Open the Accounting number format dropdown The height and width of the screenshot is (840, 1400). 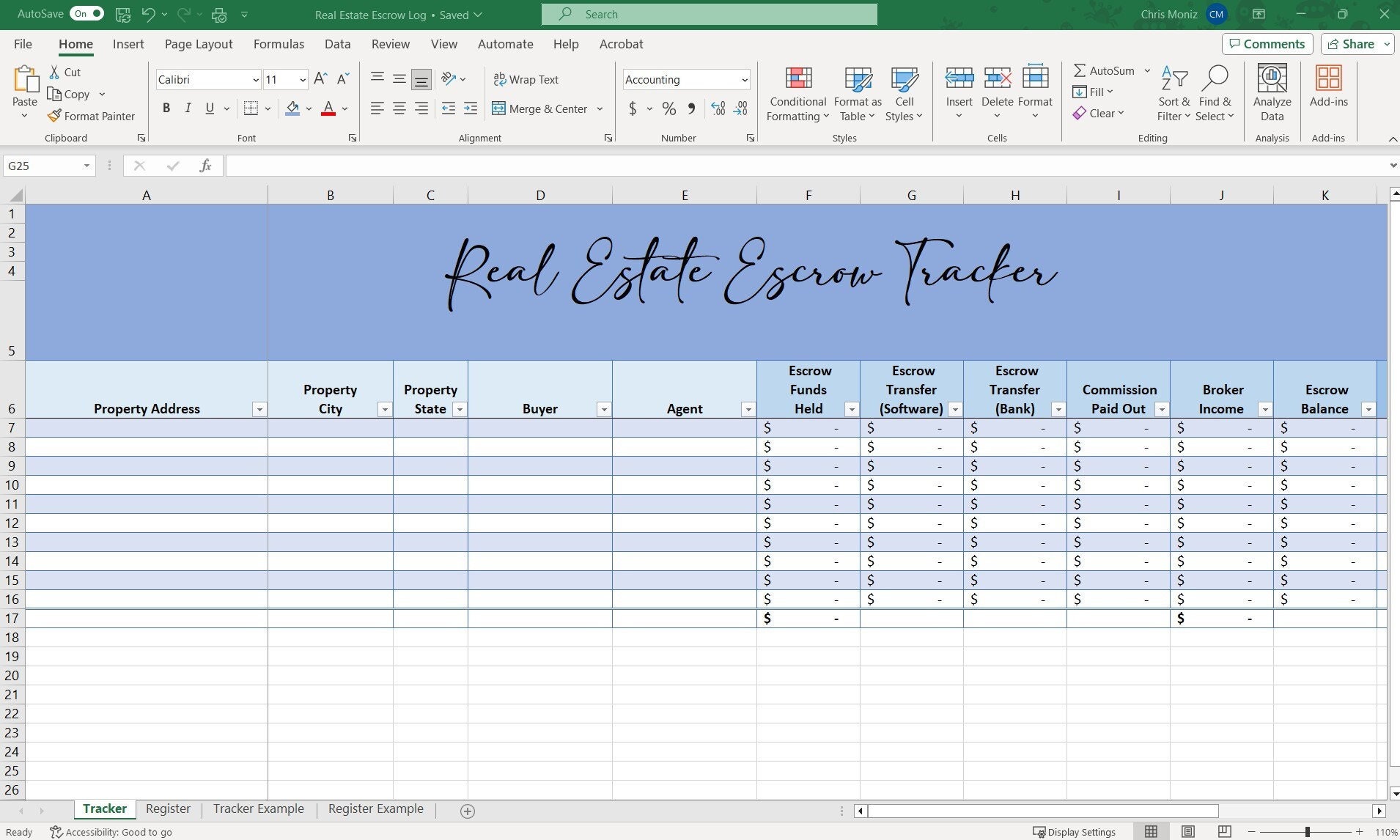click(x=745, y=79)
